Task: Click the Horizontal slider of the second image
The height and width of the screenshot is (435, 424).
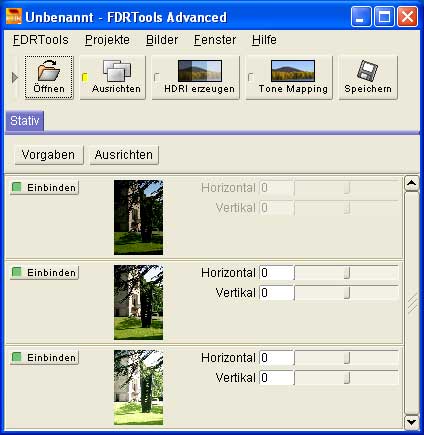Action: (346, 273)
